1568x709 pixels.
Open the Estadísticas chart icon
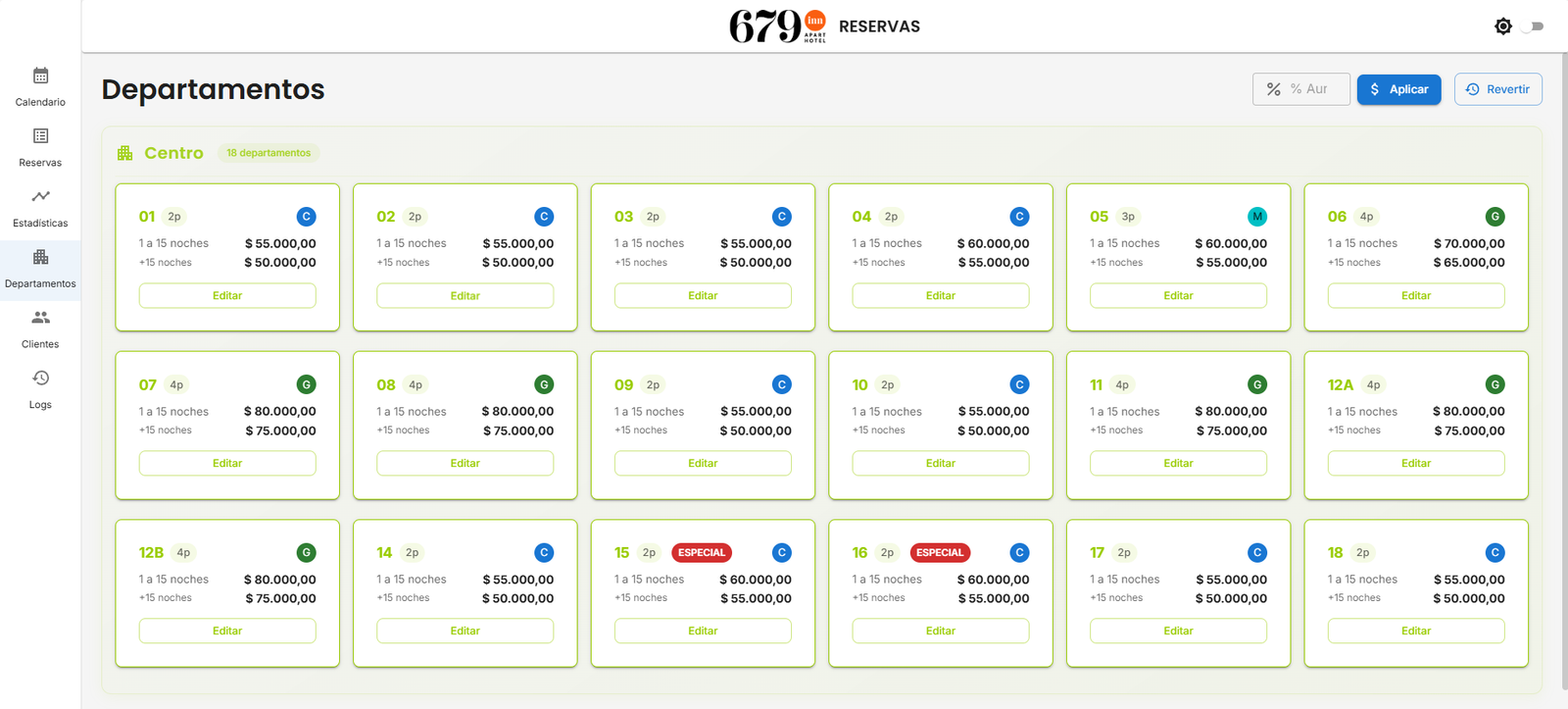[x=40, y=197]
